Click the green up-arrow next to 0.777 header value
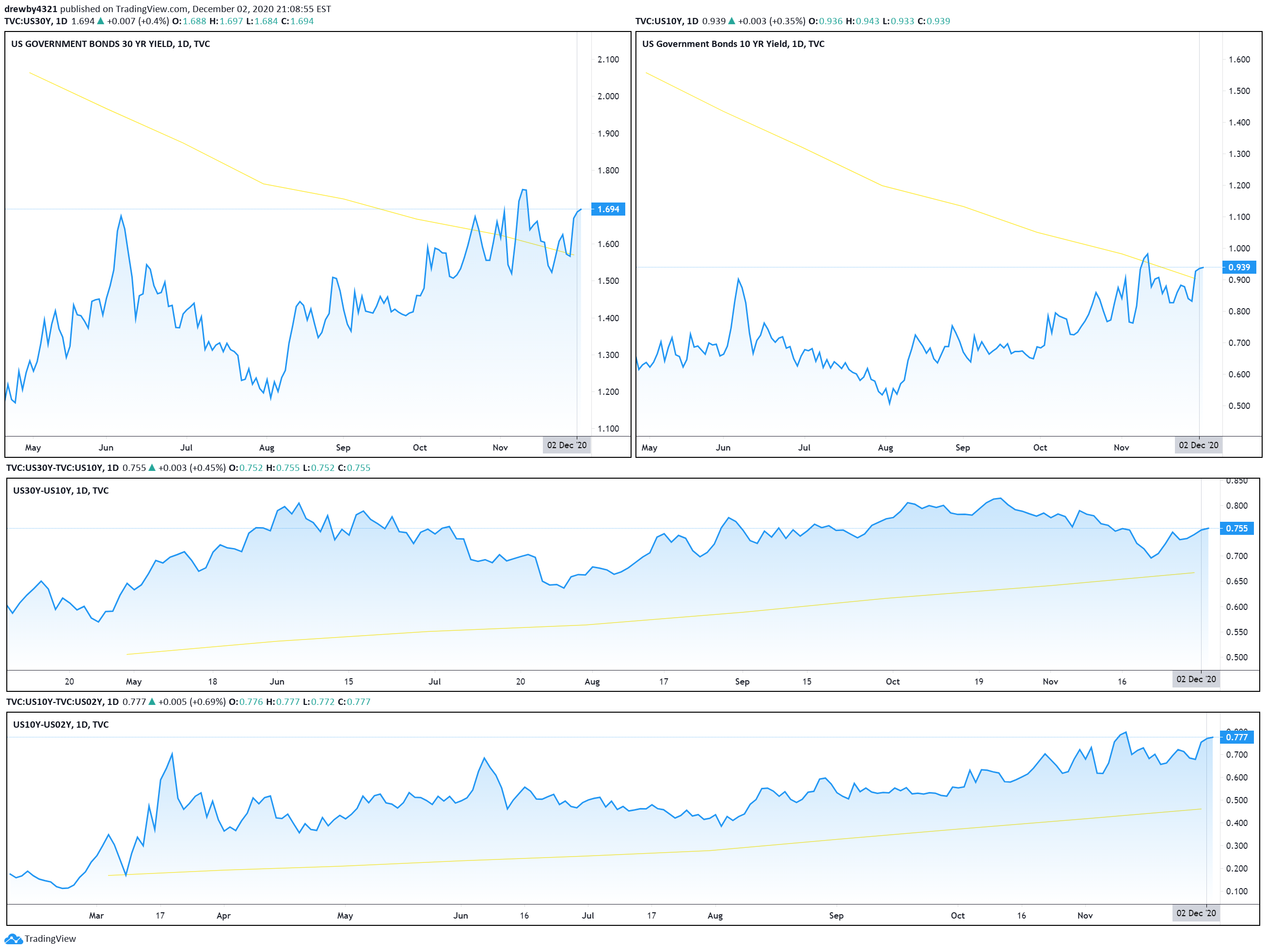1267x952 pixels. click(x=152, y=702)
